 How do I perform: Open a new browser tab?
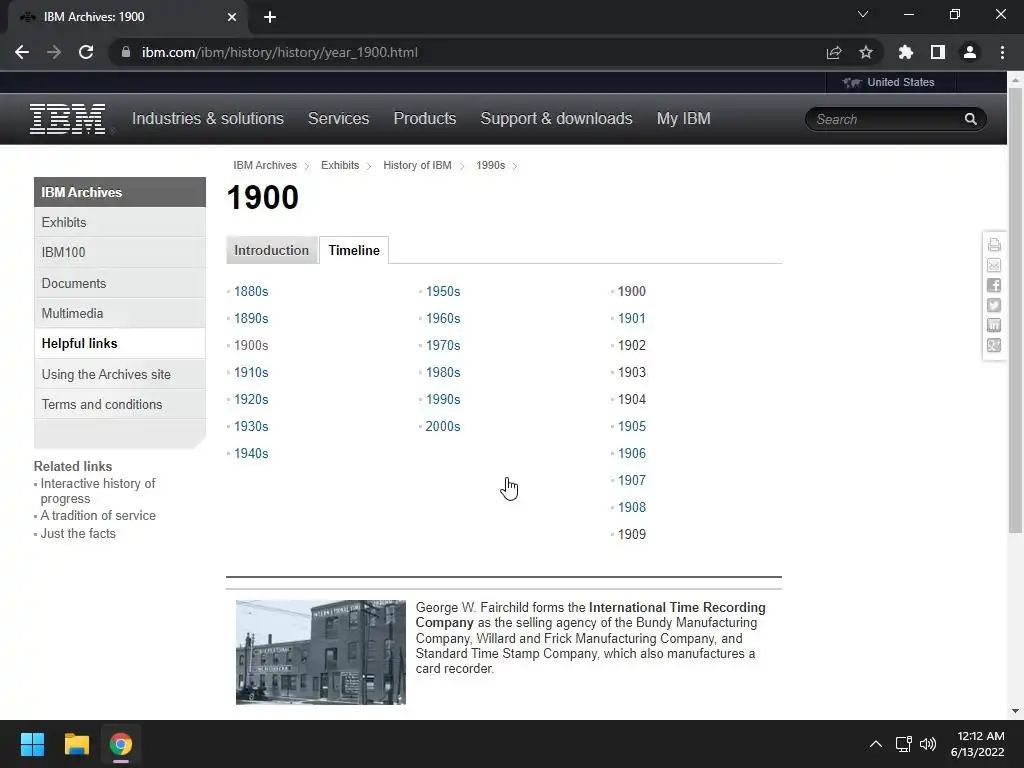pyautogui.click(x=270, y=17)
